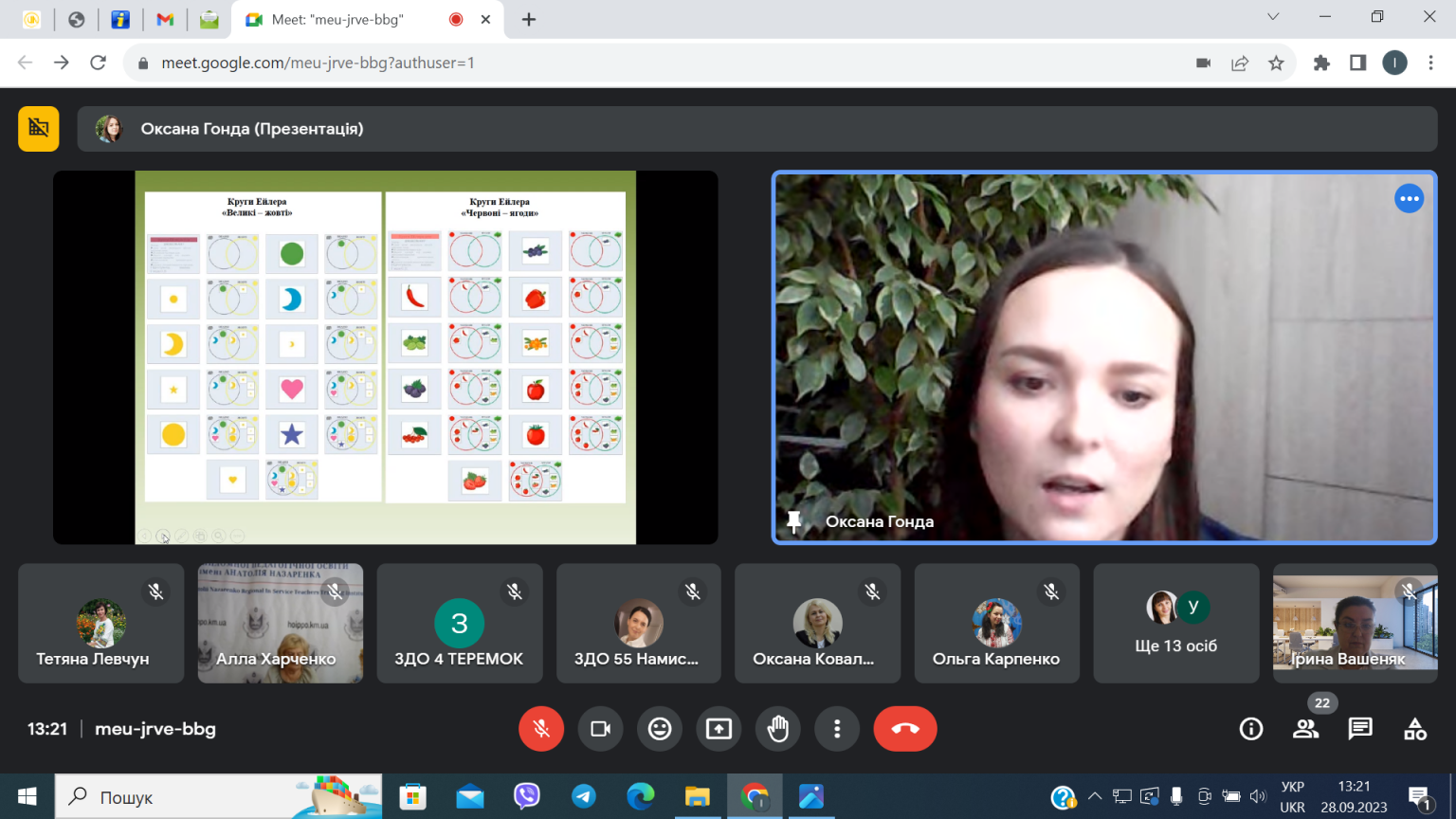This screenshot has width=1456, height=819.
Task: Show the participants list icon
Action: click(x=1306, y=729)
